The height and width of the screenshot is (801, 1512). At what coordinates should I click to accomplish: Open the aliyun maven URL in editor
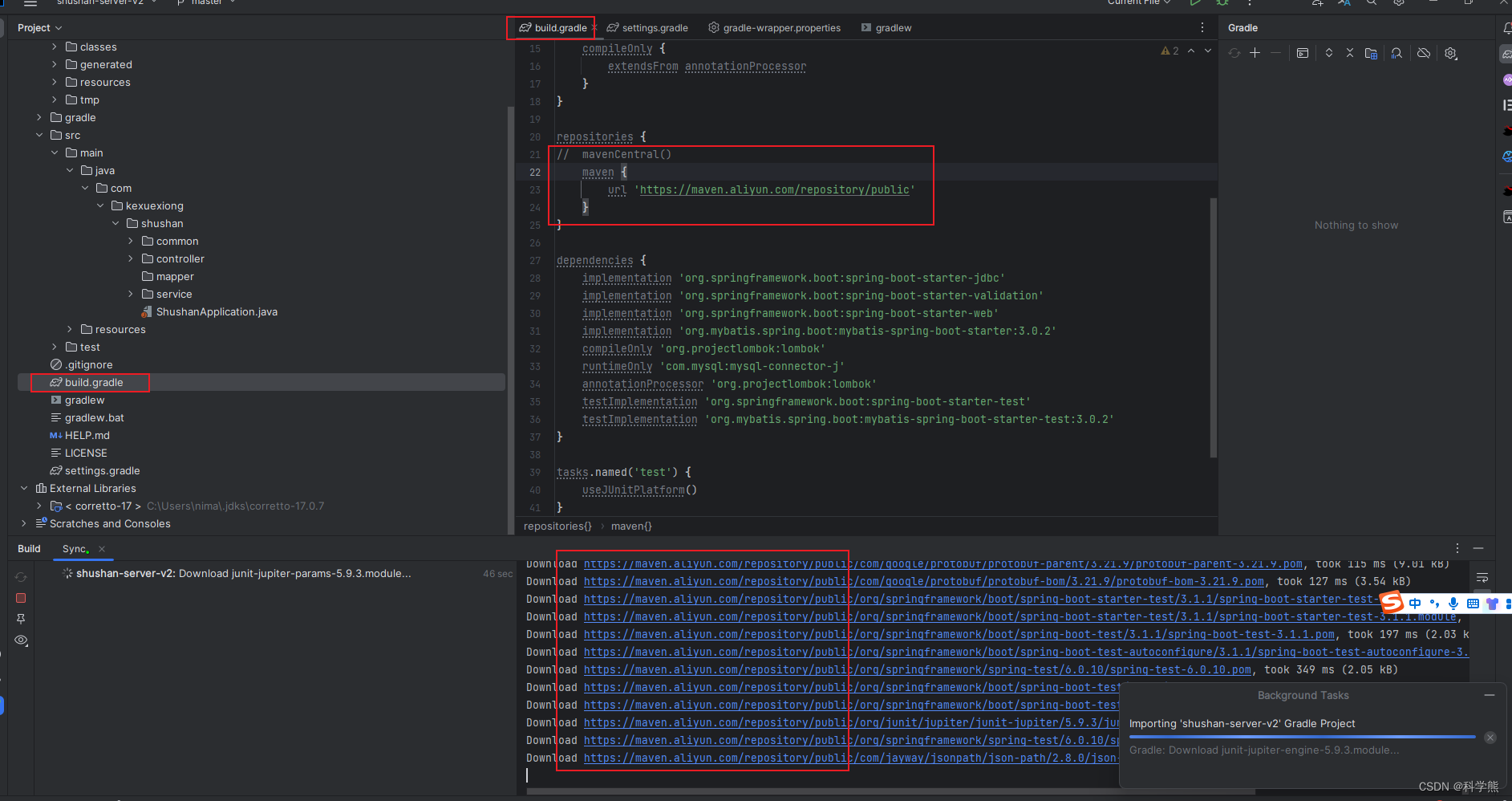point(774,189)
